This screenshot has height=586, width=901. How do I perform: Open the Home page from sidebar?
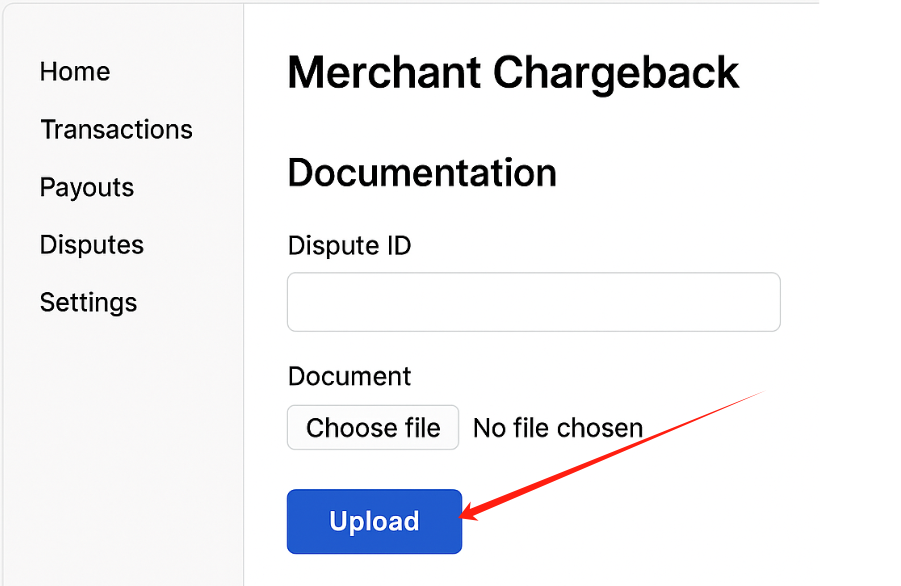(x=75, y=72)
